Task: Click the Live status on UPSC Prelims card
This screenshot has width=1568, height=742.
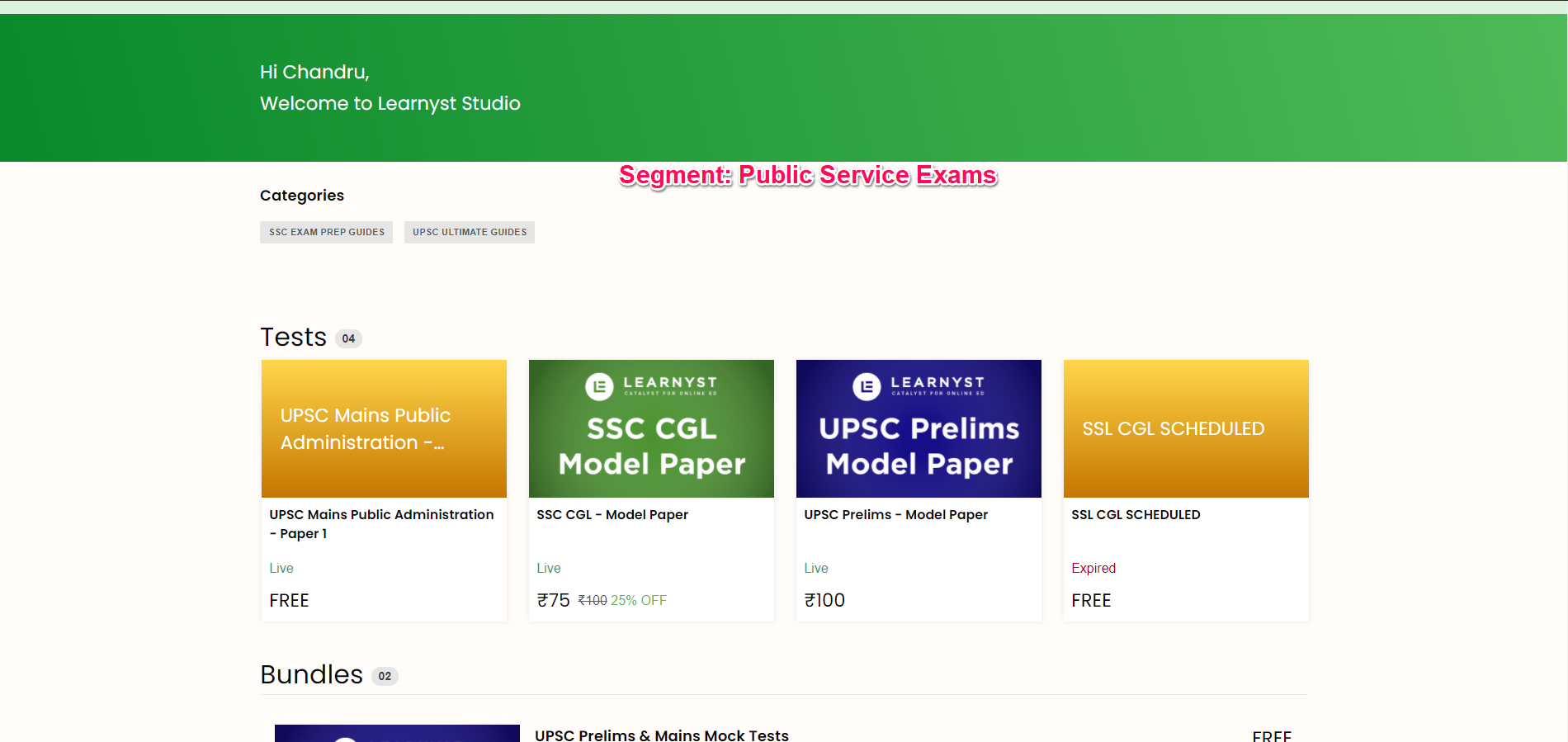Action: 816,568
